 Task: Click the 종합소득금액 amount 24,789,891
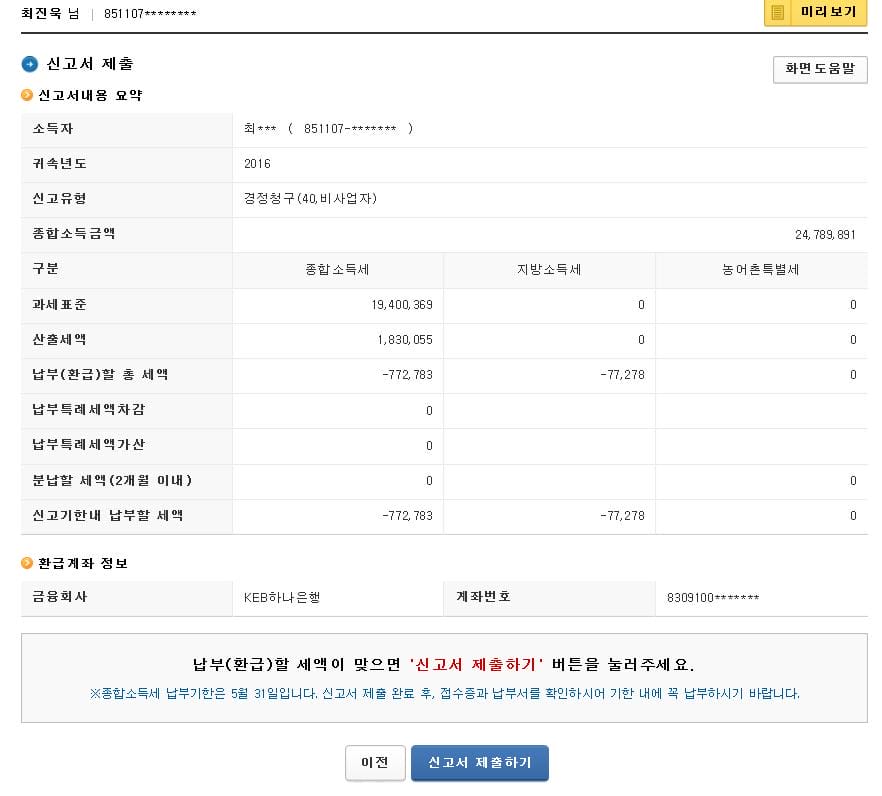[x=825, y=234]
